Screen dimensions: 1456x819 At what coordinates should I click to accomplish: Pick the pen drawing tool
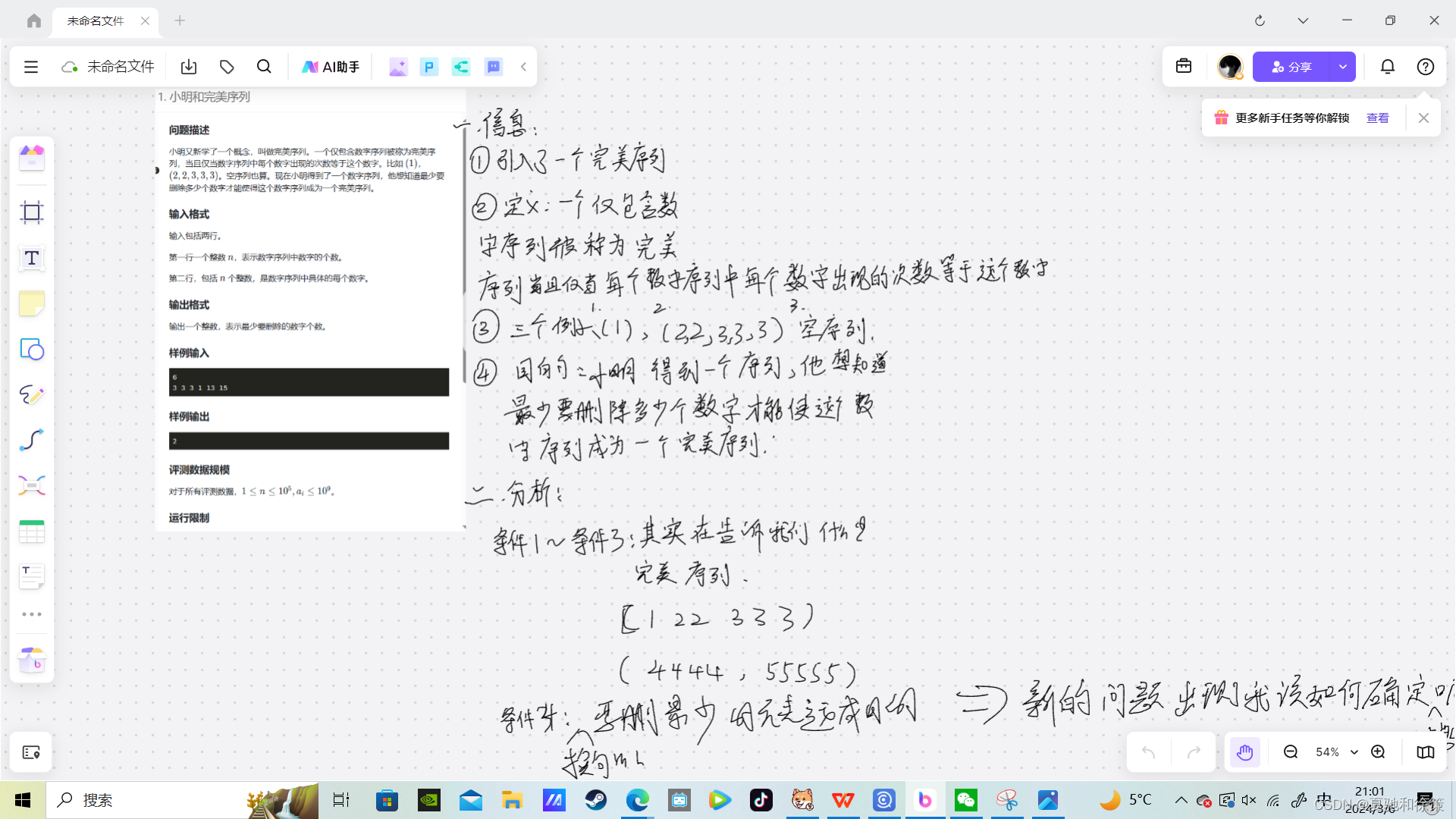click(x=32, y=395)
